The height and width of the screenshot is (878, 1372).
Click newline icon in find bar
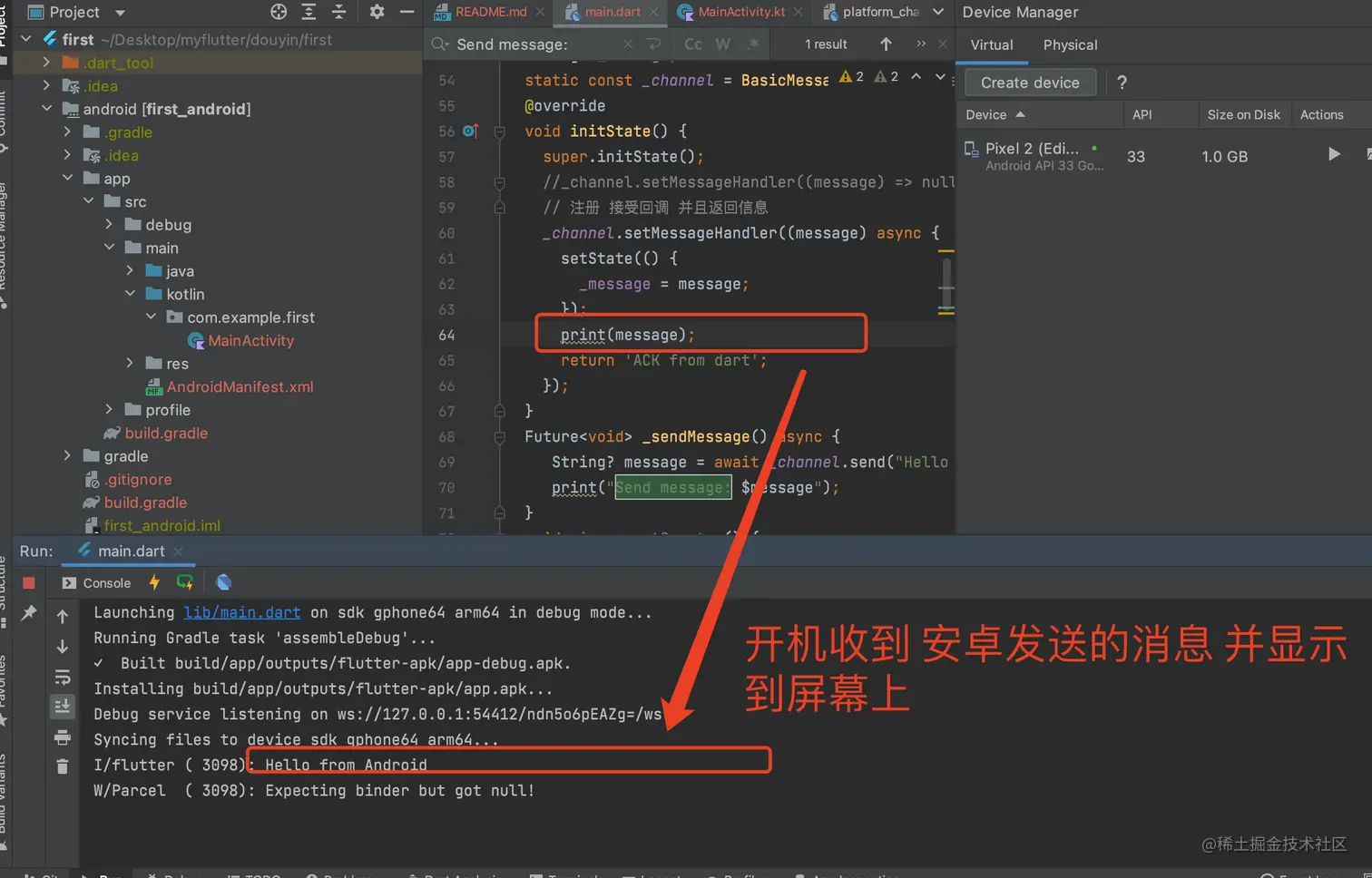[653, 44]
